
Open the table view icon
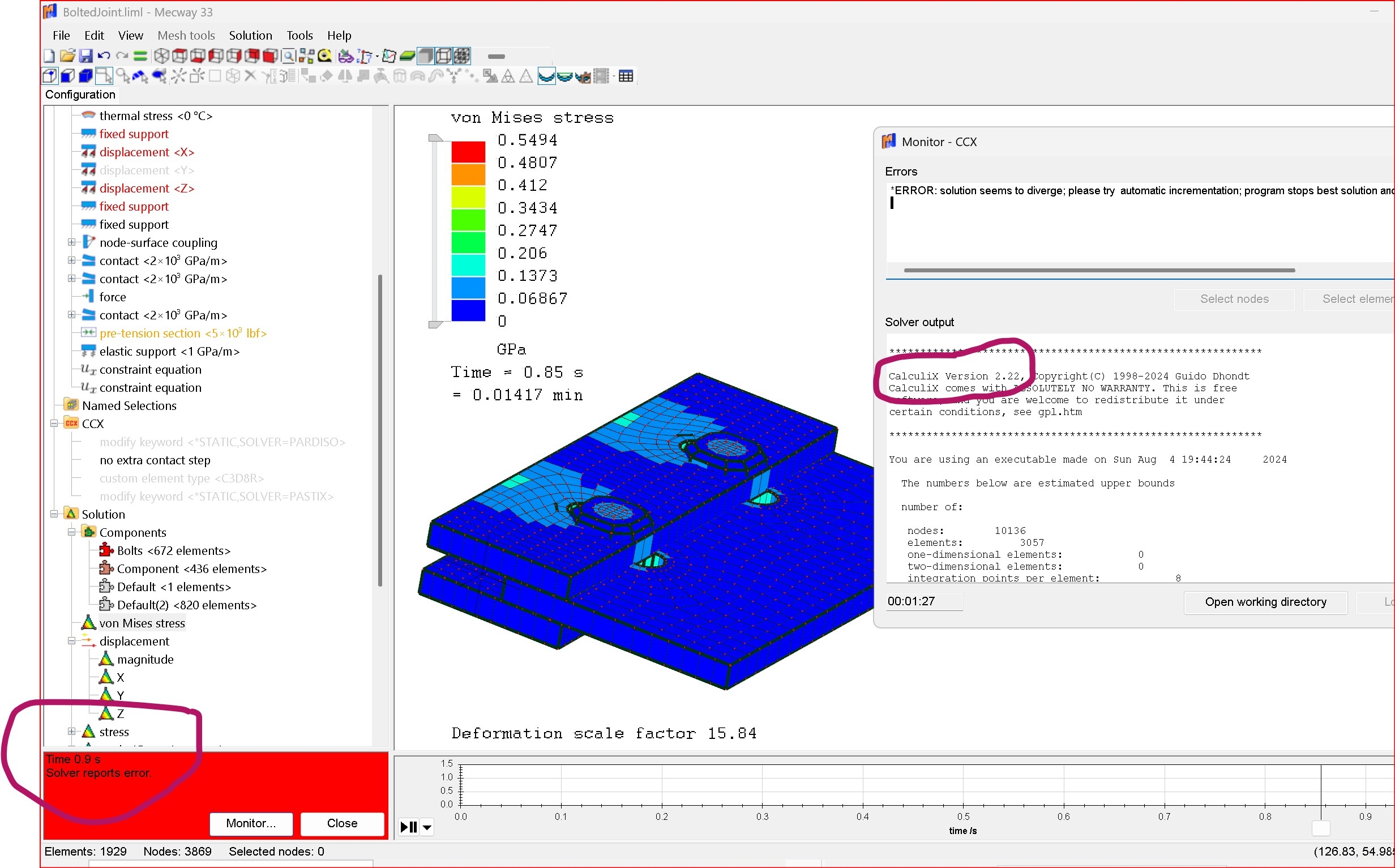coord(626,76)
